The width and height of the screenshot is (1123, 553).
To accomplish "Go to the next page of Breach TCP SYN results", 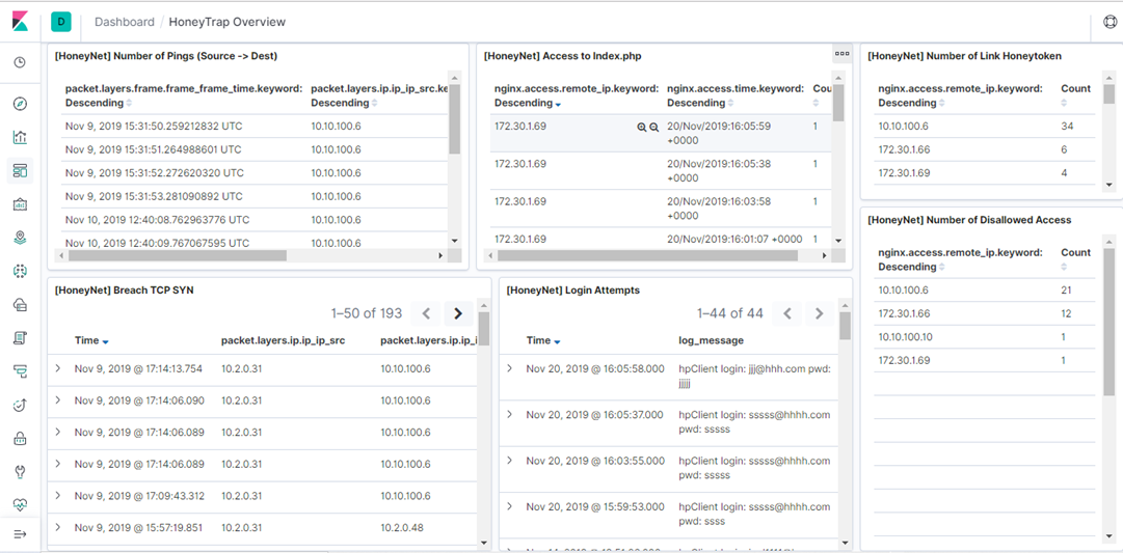I will tap(458, 314).
